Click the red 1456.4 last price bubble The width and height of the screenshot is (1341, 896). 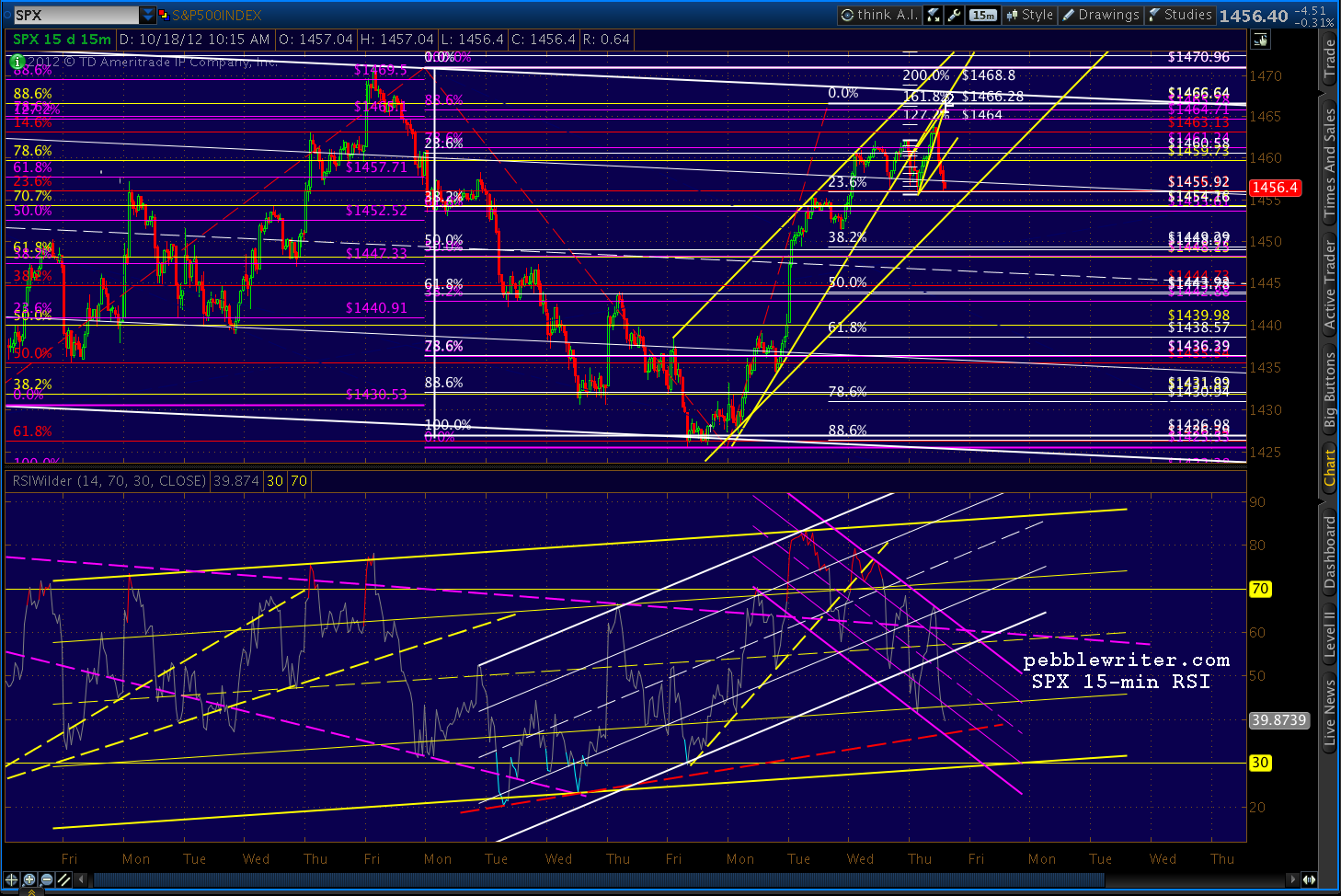coord(1274,188)
